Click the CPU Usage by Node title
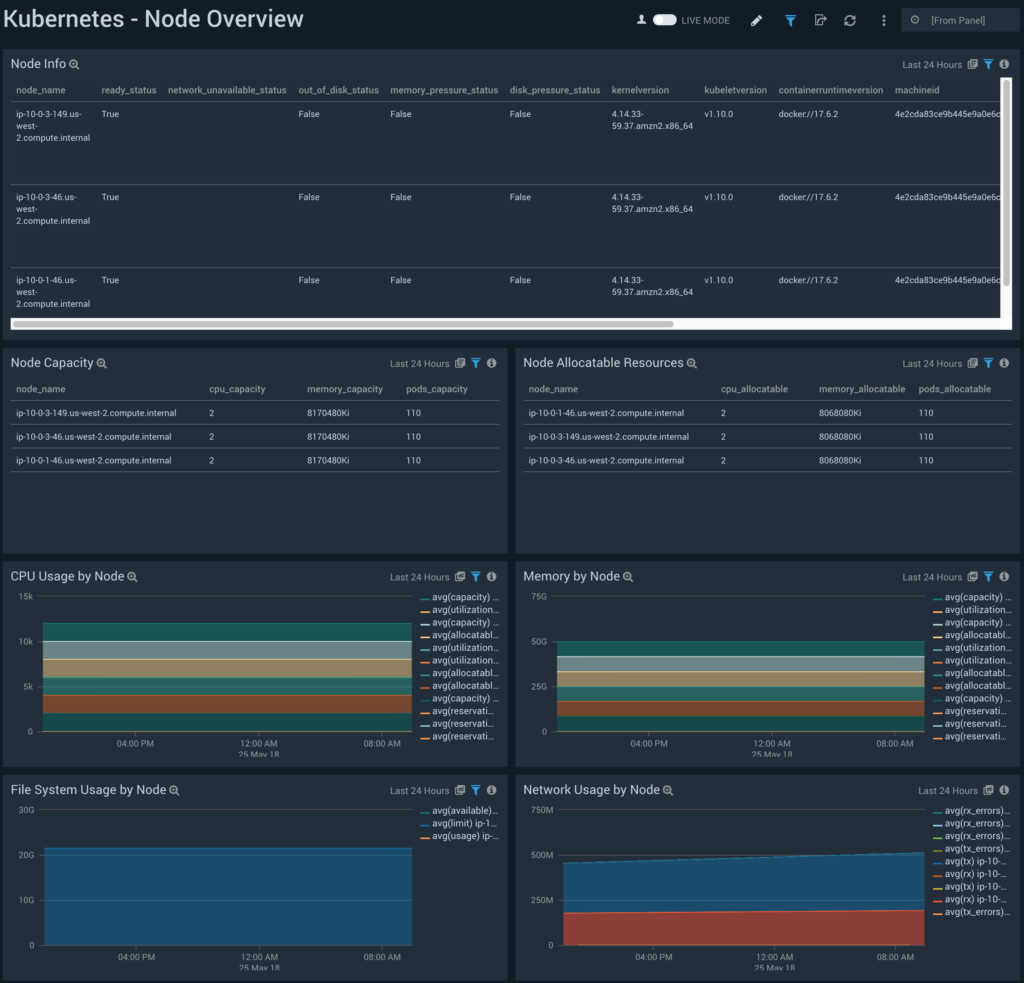The height and width of the screenshot is (983, 1024). 67,577
